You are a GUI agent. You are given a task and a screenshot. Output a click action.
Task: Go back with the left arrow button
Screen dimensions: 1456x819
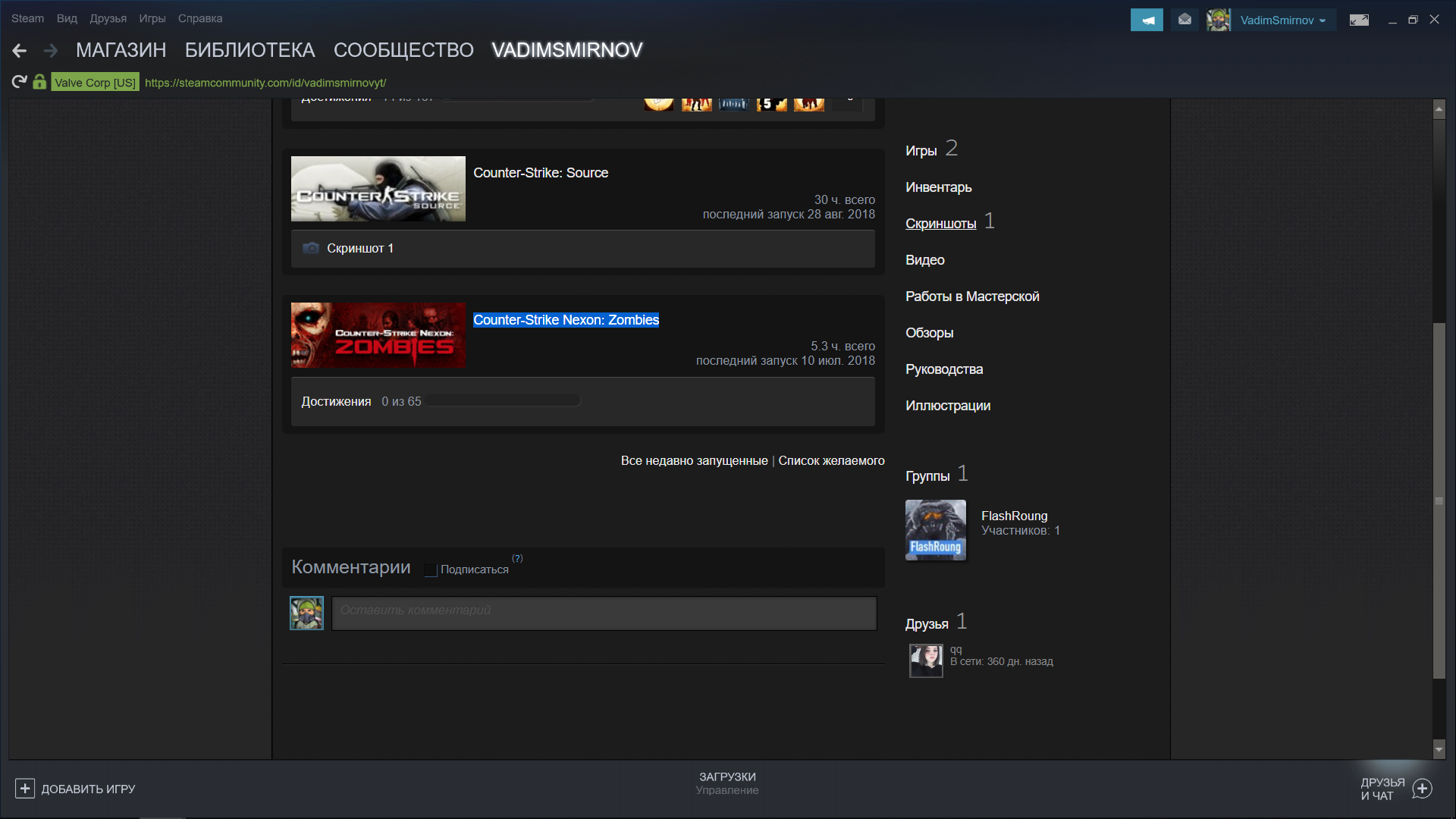coord(20,51)
